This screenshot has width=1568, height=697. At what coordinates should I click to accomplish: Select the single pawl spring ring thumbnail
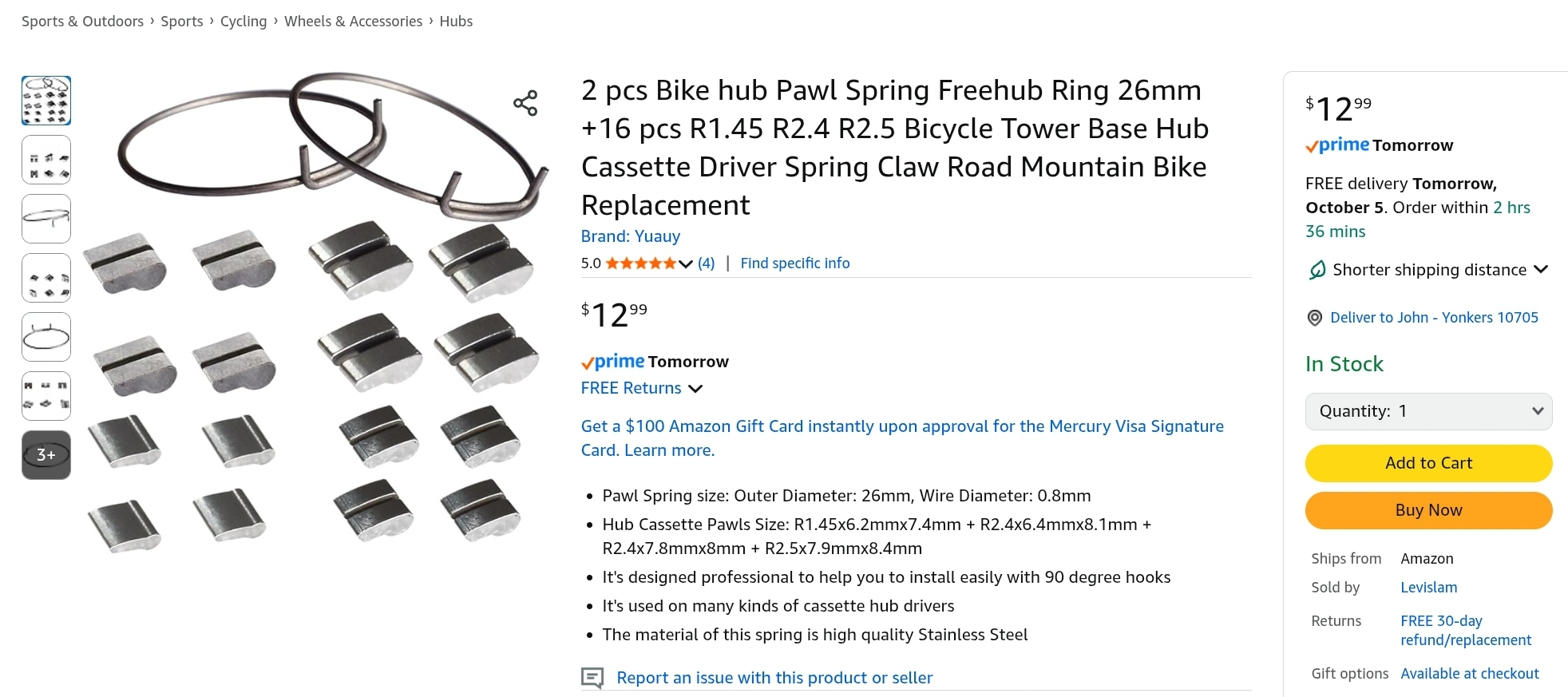46,219
